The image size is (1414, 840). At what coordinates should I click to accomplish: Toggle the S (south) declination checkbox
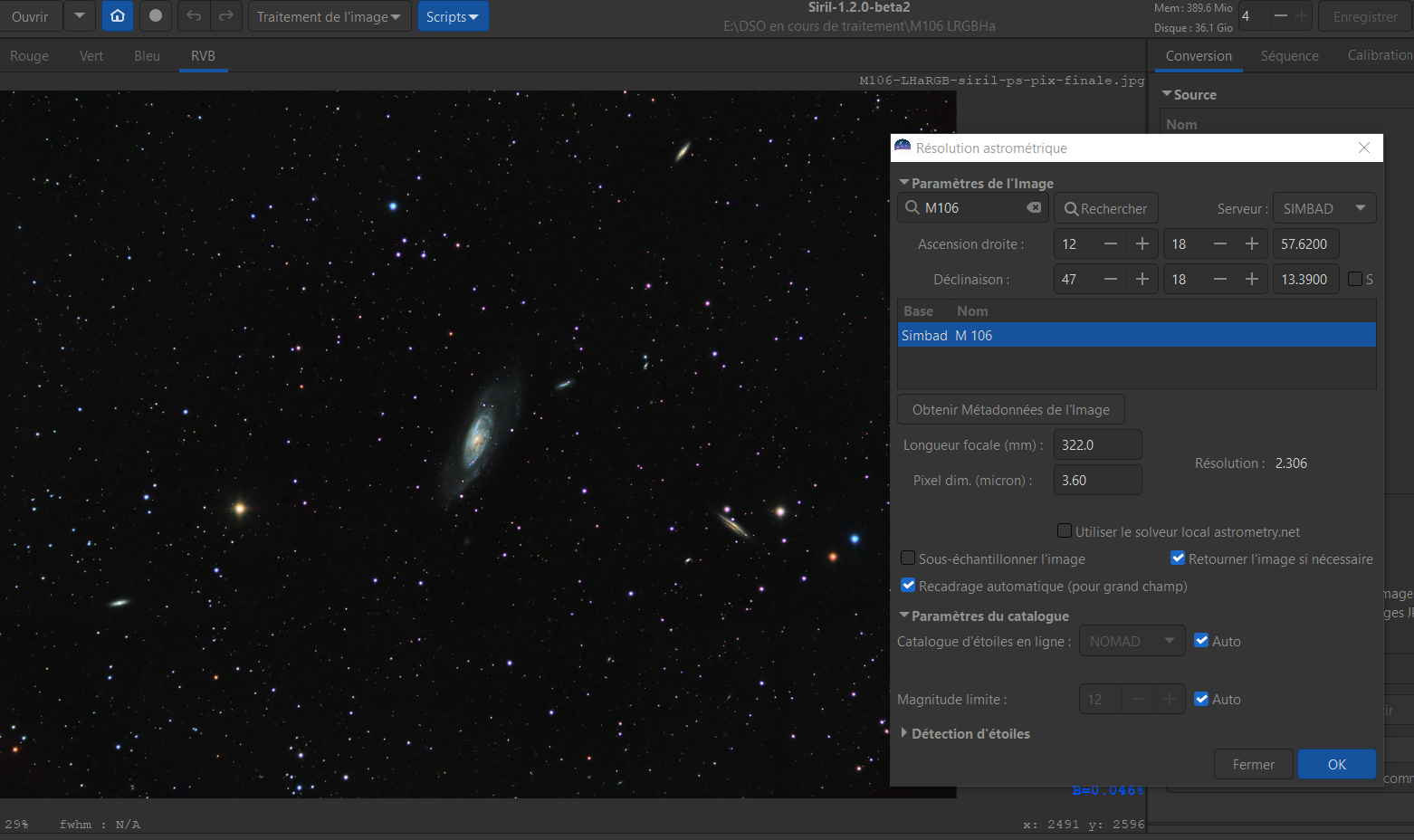(x=1355, y=279)
